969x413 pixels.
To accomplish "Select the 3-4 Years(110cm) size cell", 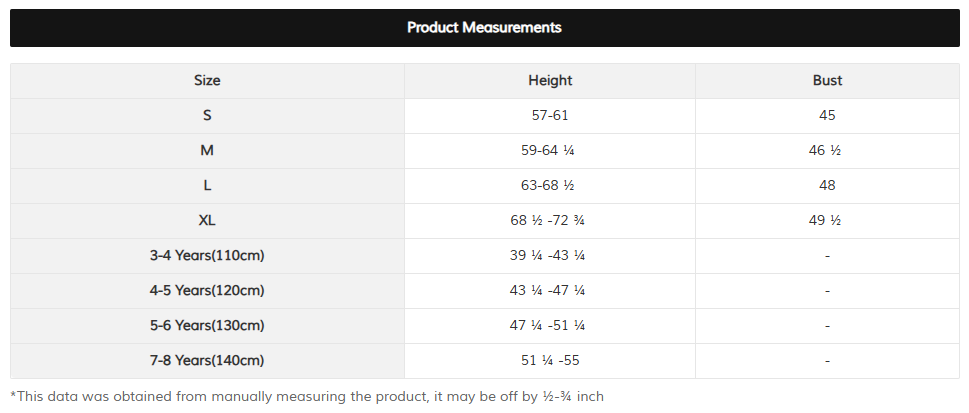I will point(207,255).
